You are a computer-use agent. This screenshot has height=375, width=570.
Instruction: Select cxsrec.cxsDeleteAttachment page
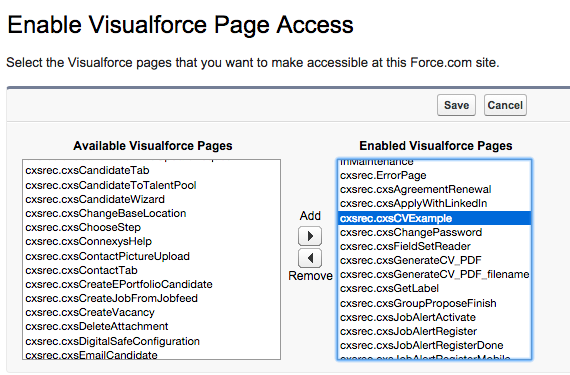coord(151,326)
